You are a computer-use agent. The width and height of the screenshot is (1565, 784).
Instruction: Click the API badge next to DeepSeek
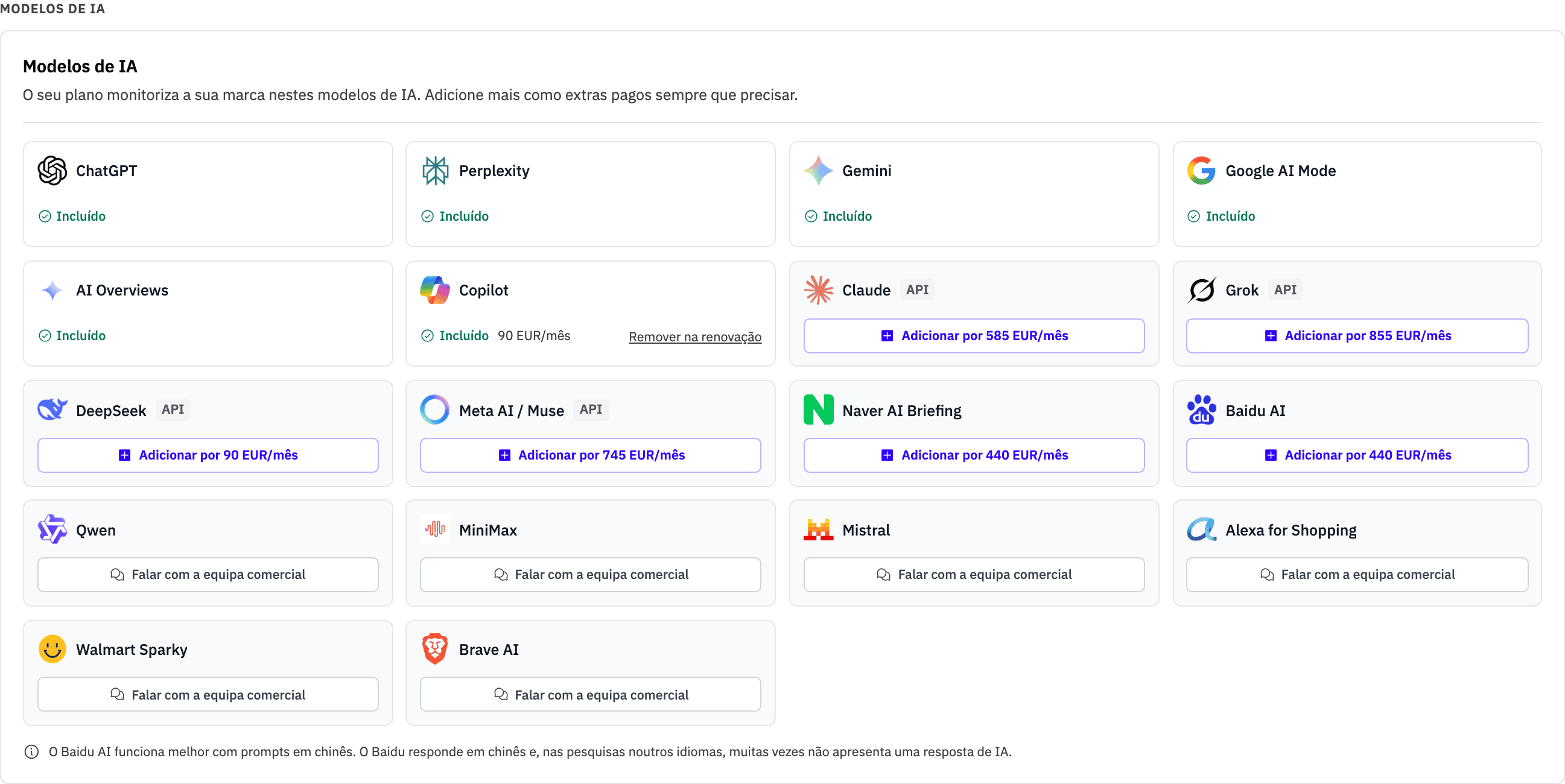(x=173, y=410)
